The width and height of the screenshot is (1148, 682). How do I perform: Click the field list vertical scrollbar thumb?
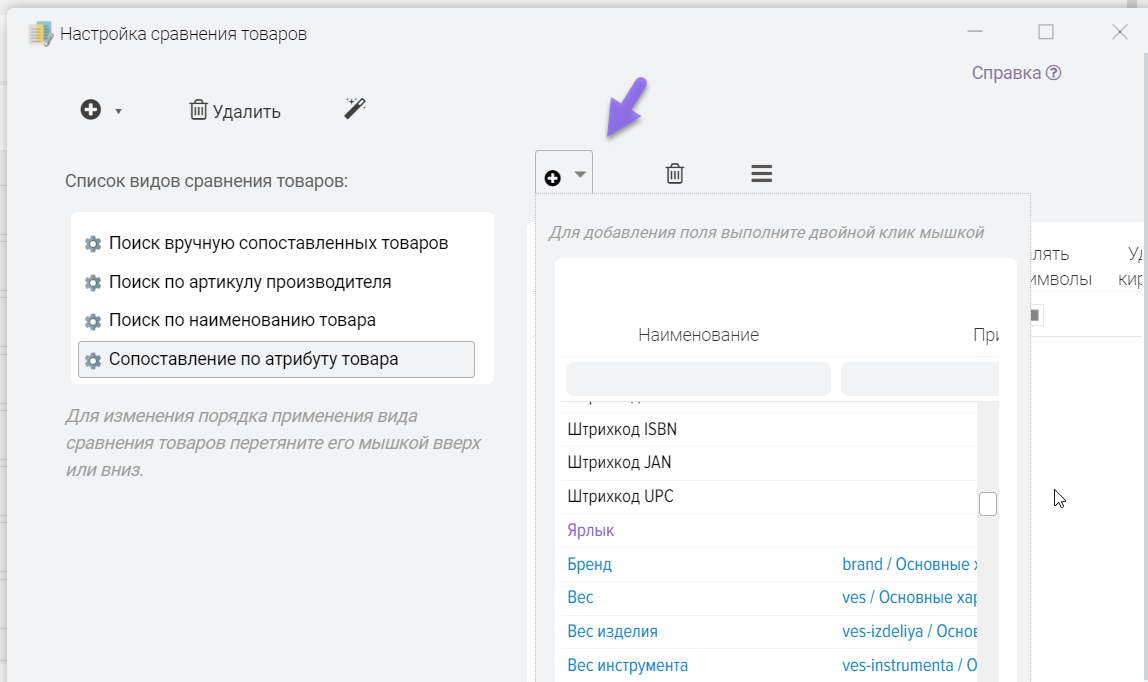pos(987,504)
